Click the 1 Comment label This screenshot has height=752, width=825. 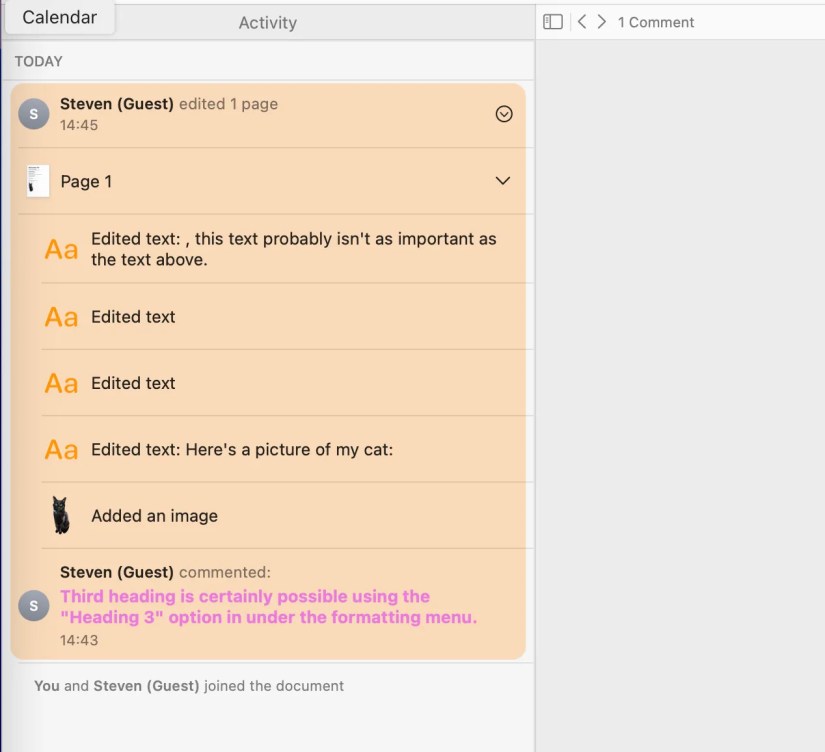656,22
